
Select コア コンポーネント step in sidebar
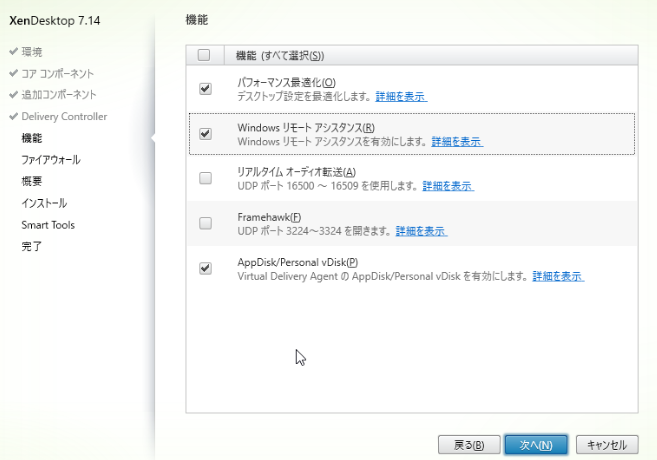[58, 74]
